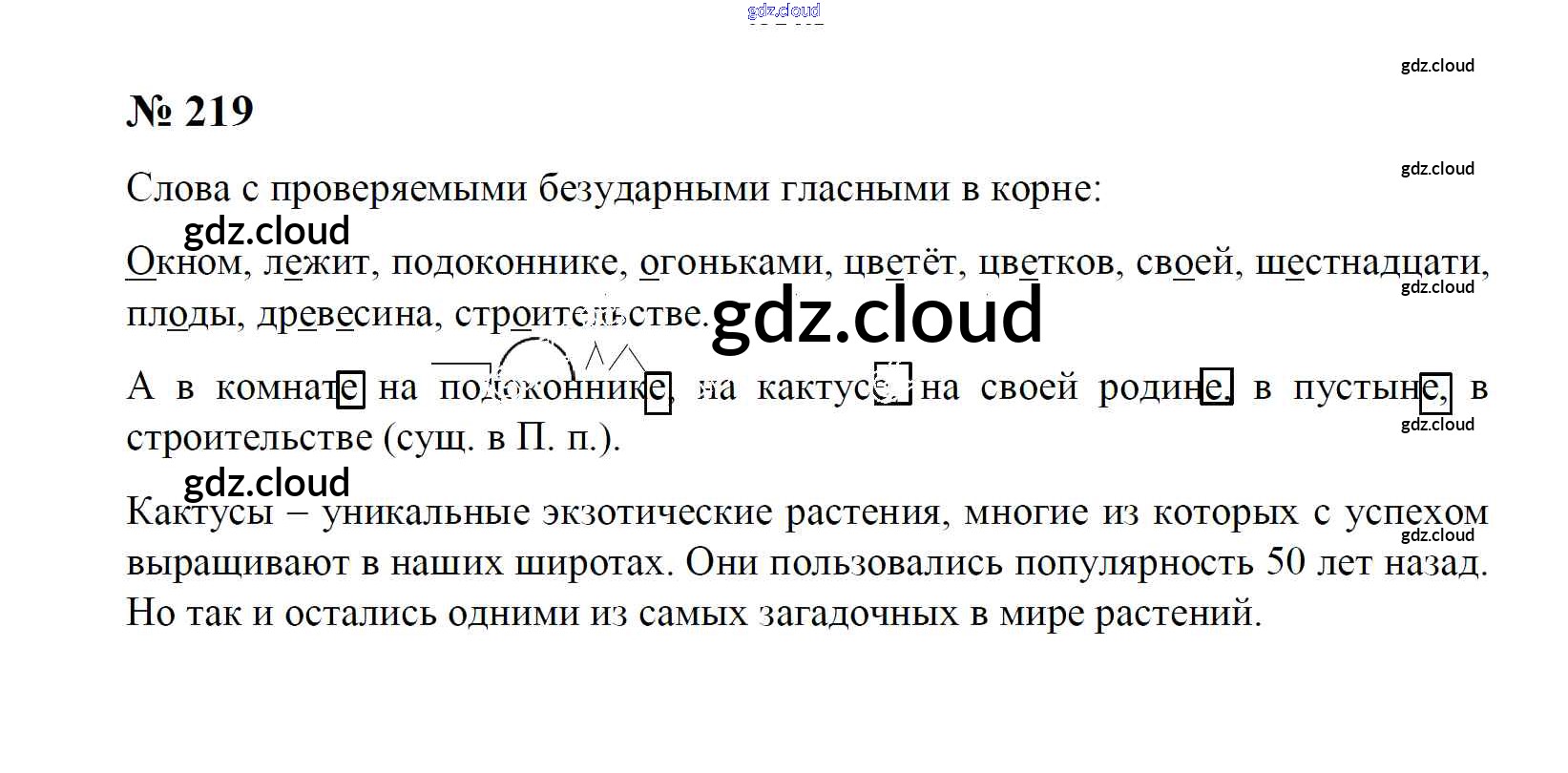Click the boxed ending of 'родине'
This screenshot has width=1568, height=773.
click(x=1215, y=387)
